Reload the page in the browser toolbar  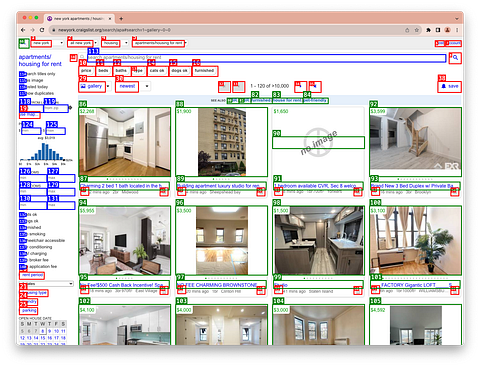[x=42, y=30]
